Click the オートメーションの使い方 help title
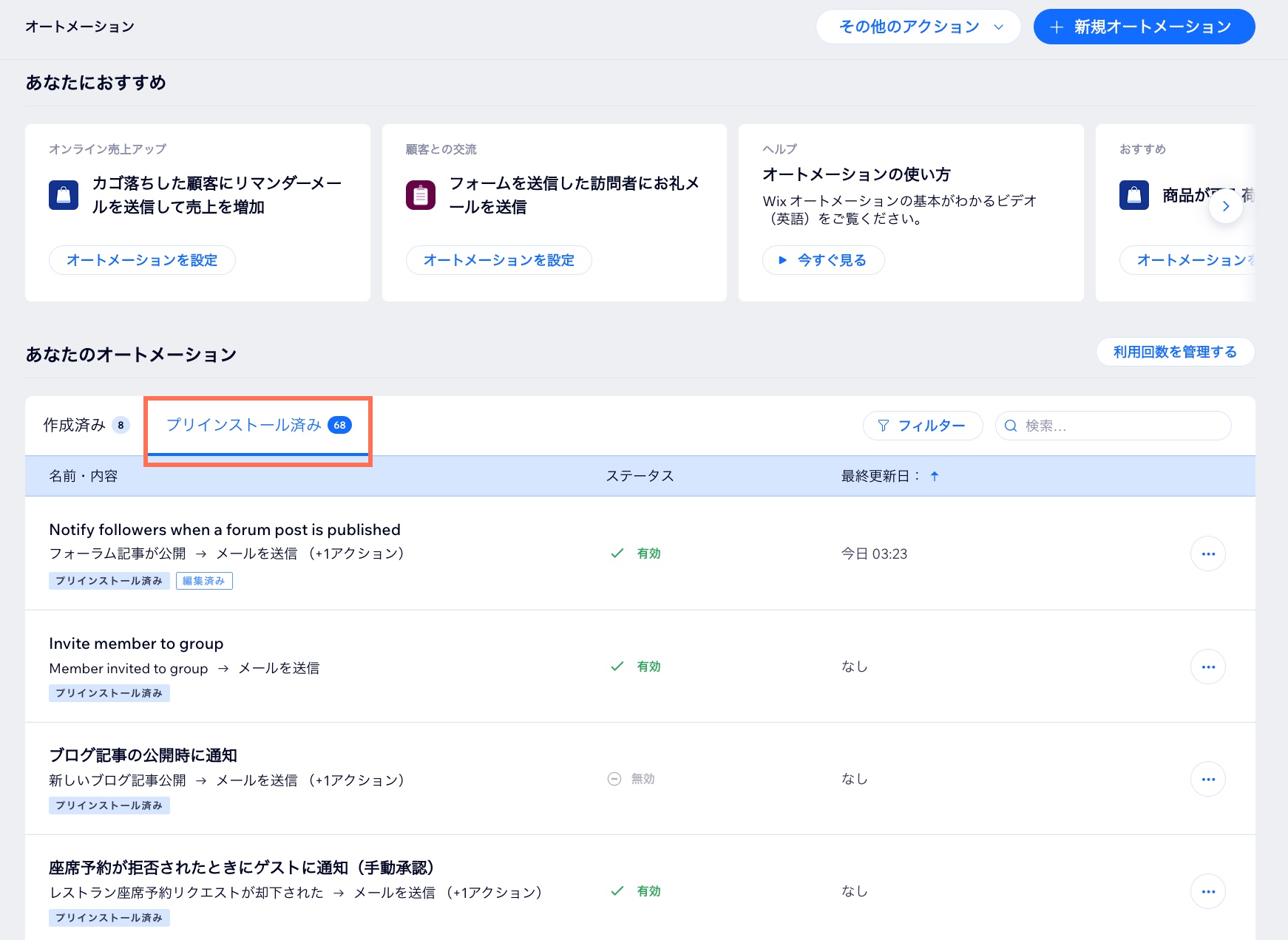Image resolution: width=1288 pixels, height=940 pixels. pyautogui.click(x=856, y=174)
